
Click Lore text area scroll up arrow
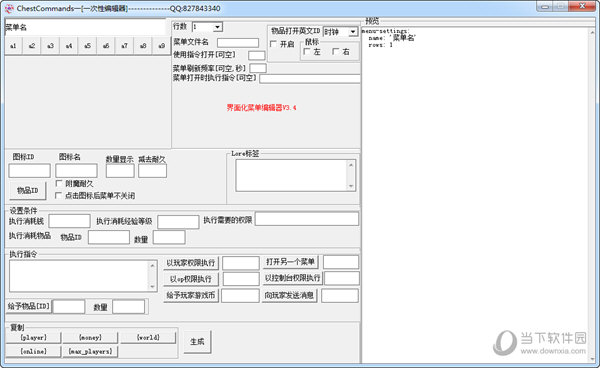[351, 165]
